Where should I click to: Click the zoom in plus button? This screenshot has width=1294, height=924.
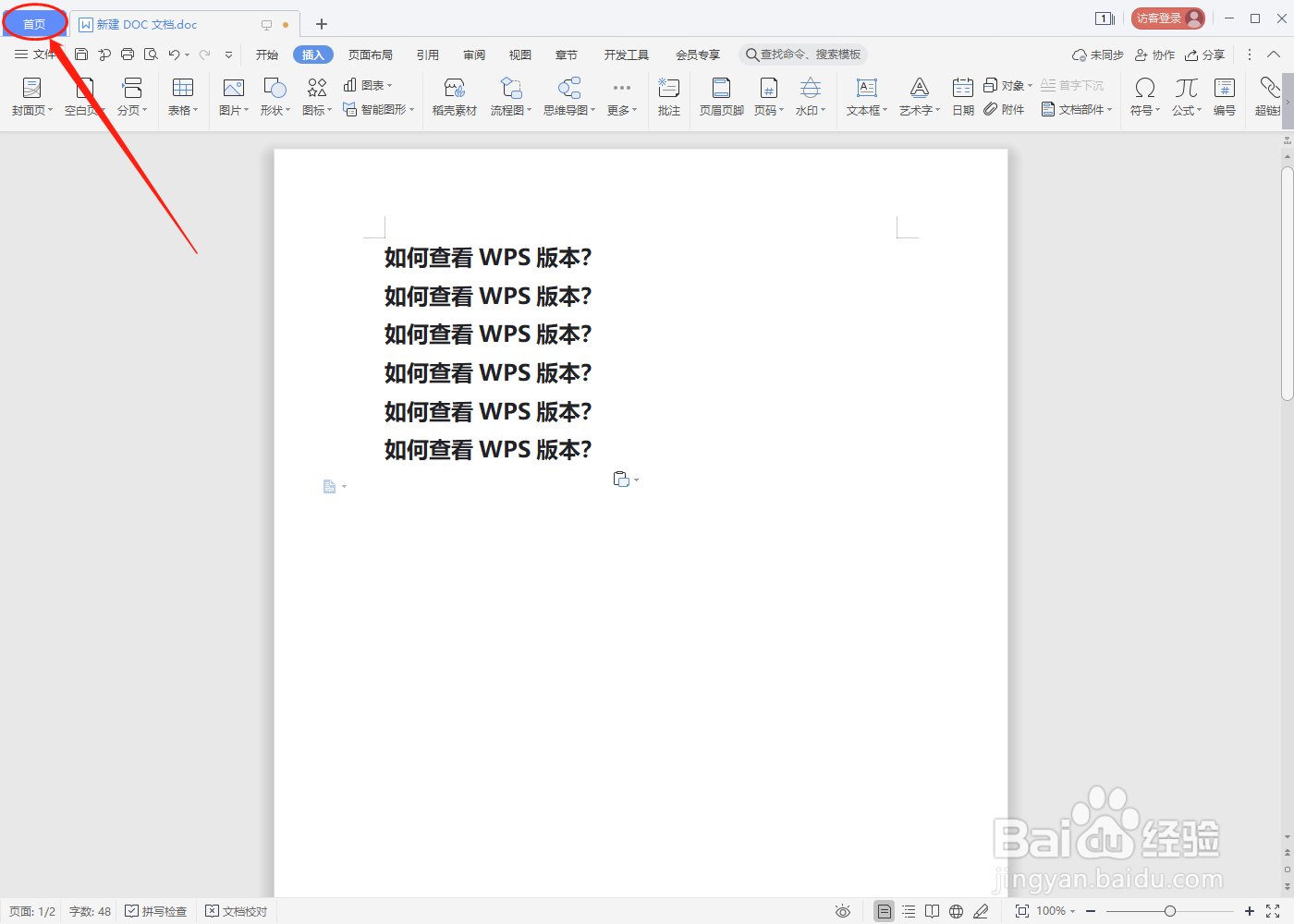pos(1250,911)
